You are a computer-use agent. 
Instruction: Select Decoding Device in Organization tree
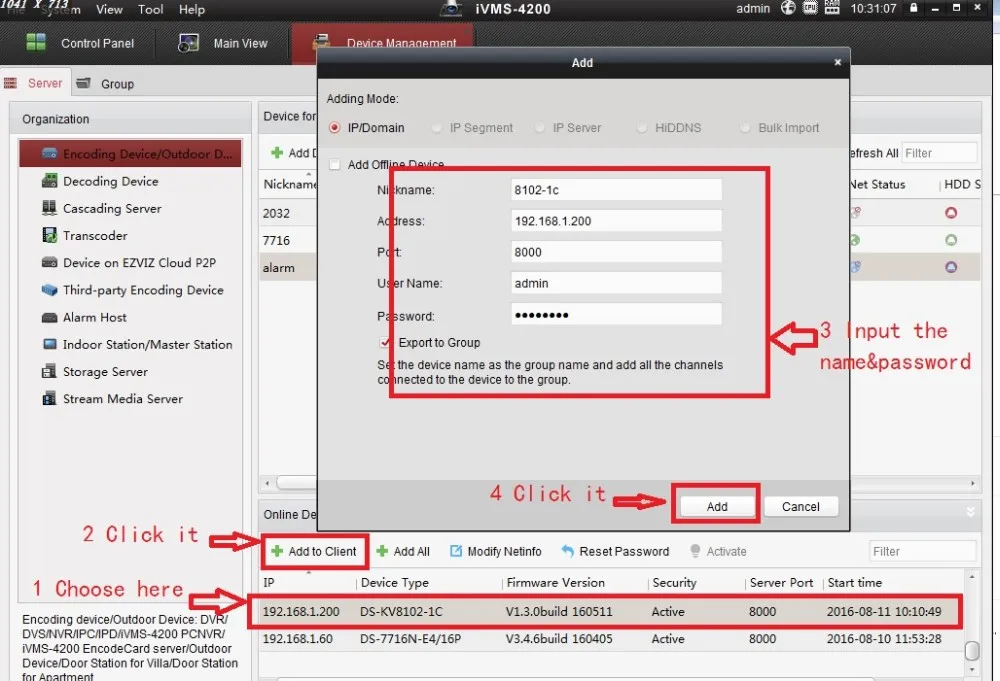click(x=110, y=181)
